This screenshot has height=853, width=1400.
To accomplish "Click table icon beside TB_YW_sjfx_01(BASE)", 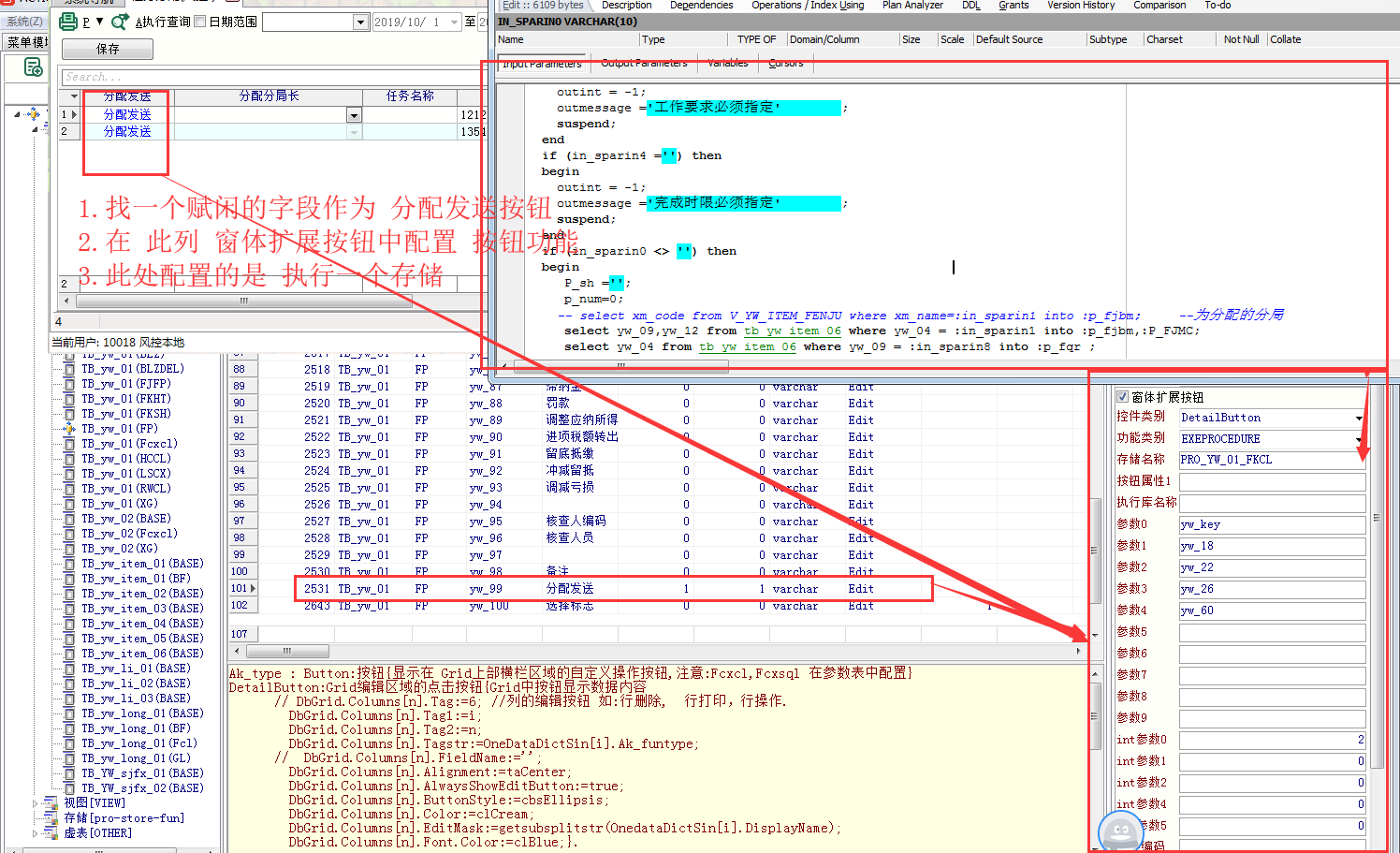I will pos(69,773).
